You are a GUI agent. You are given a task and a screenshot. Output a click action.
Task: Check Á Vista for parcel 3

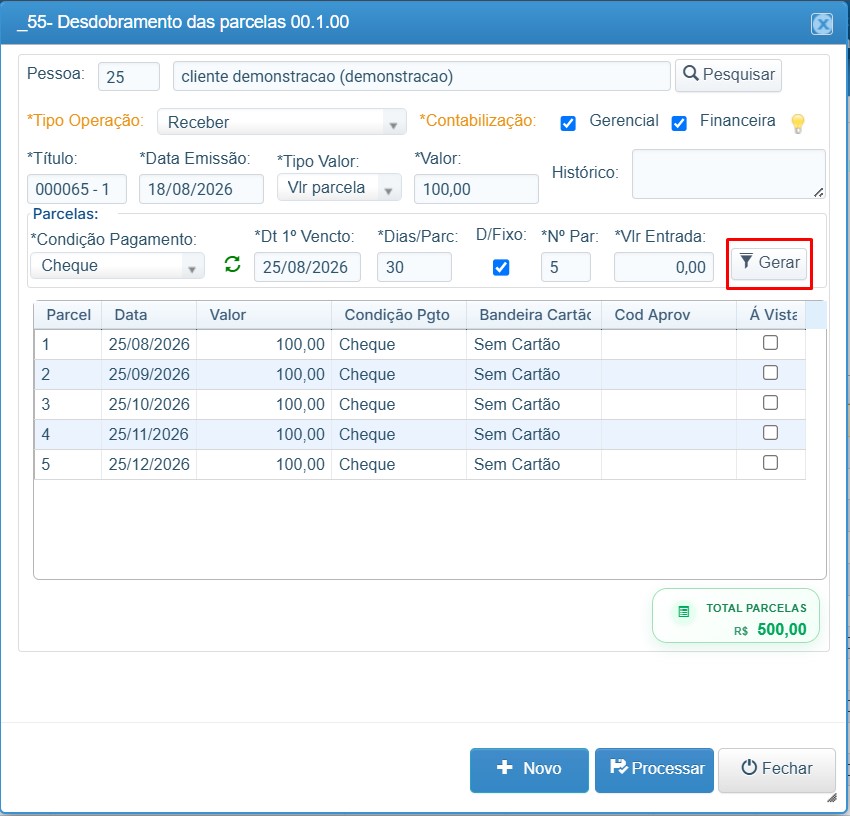[x=770, y=402]
